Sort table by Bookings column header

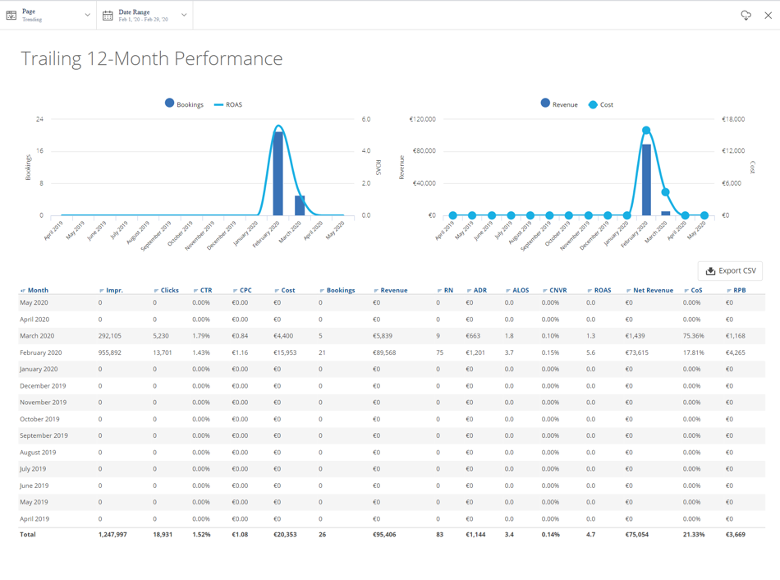point(337,290)
